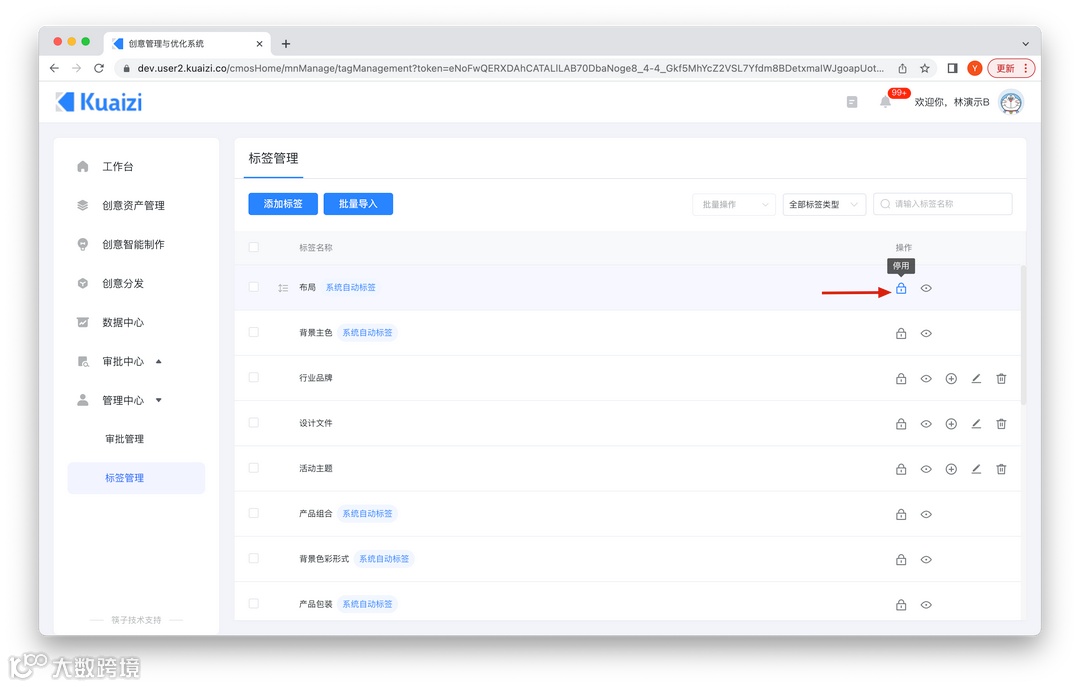Screen dimensions: 1080x687
Task: Focus the 请输入标签名称 search field
Action: (943, 204)
